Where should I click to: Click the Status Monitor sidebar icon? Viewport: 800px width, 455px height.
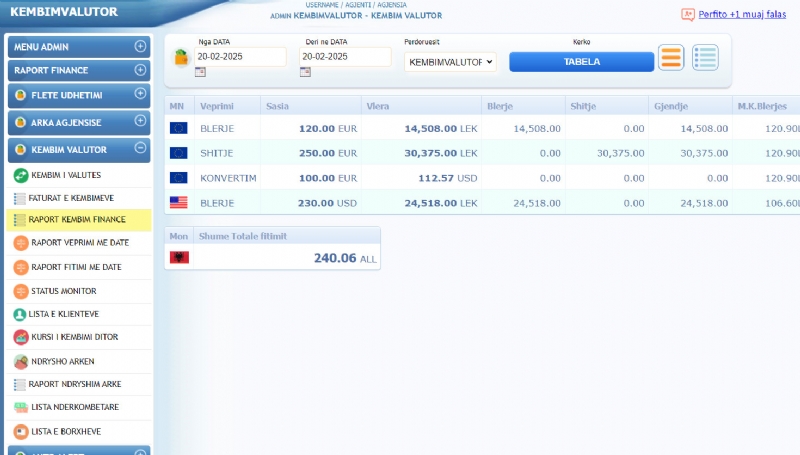pos(21,290)
